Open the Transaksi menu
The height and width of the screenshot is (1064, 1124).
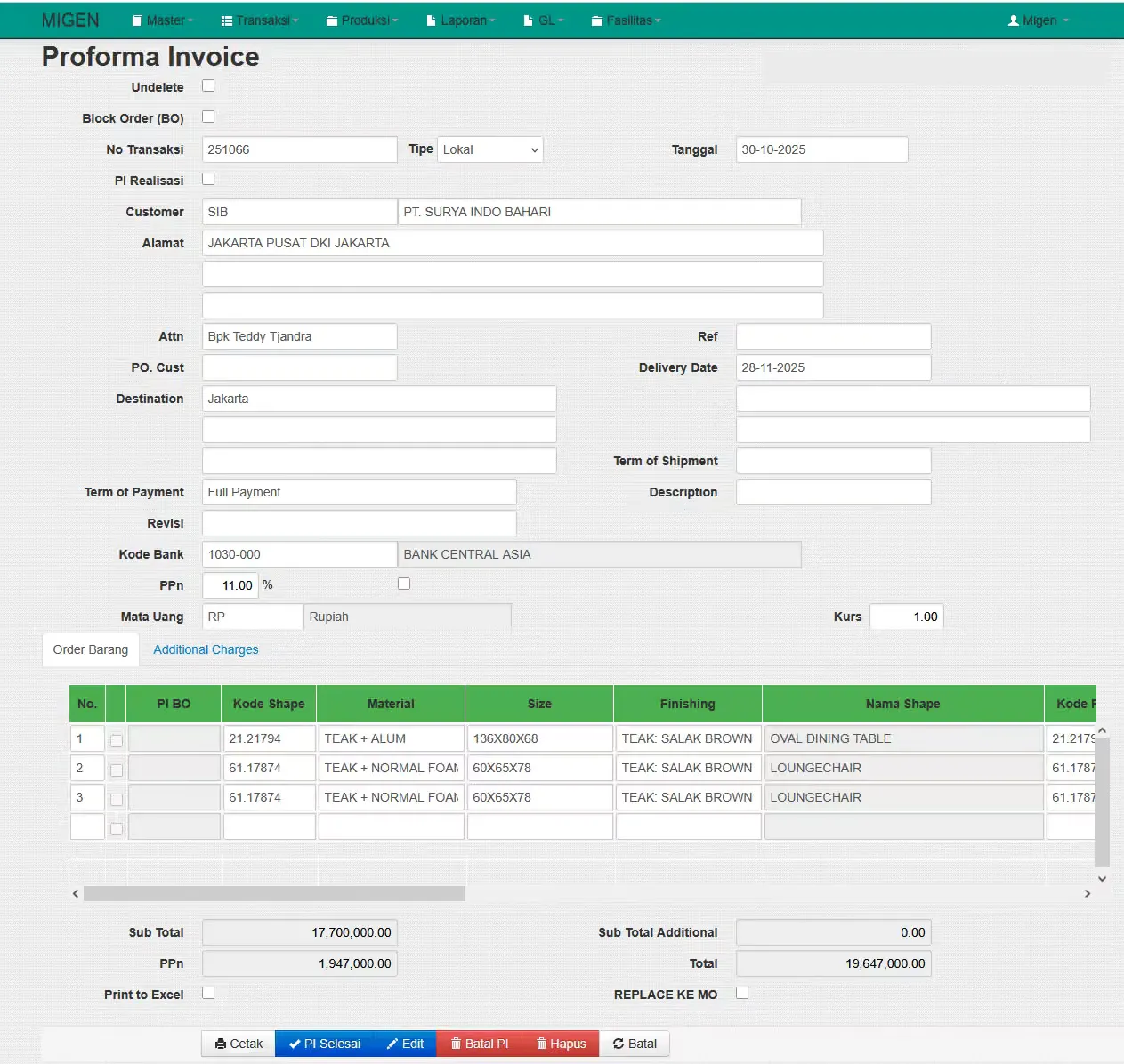[x=259, y=20]
